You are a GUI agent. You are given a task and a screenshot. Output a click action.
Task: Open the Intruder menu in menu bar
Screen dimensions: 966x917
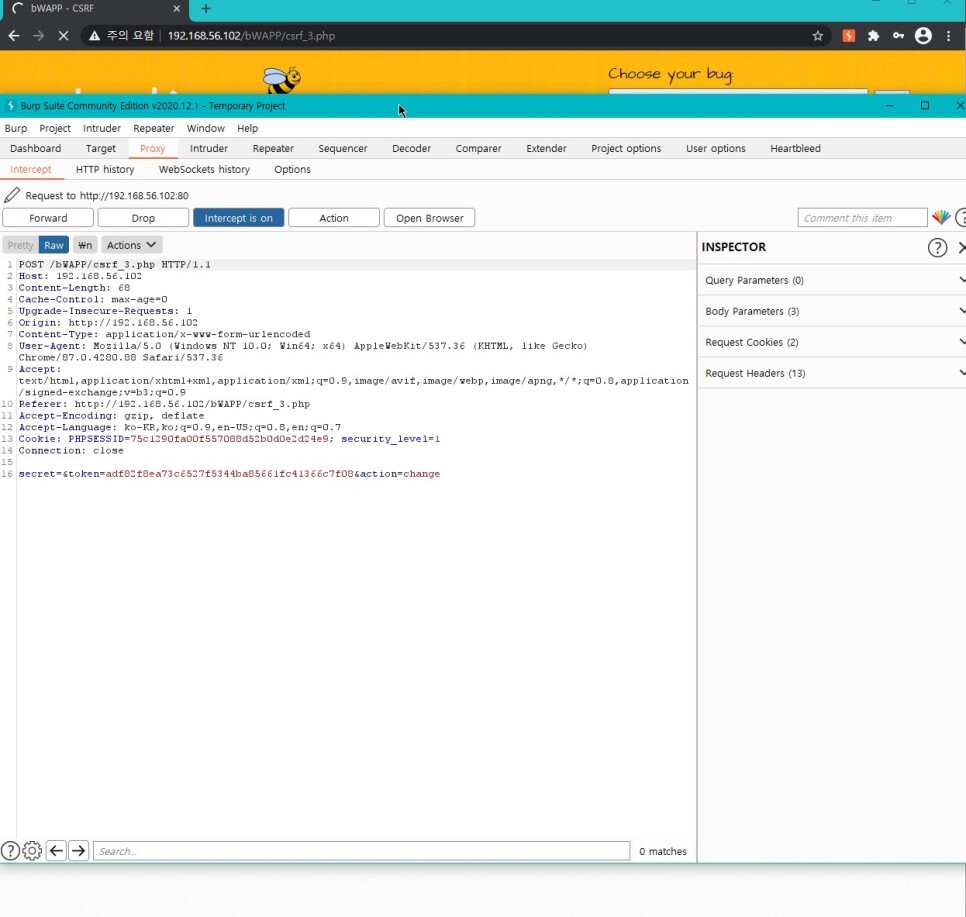(102, 128)
